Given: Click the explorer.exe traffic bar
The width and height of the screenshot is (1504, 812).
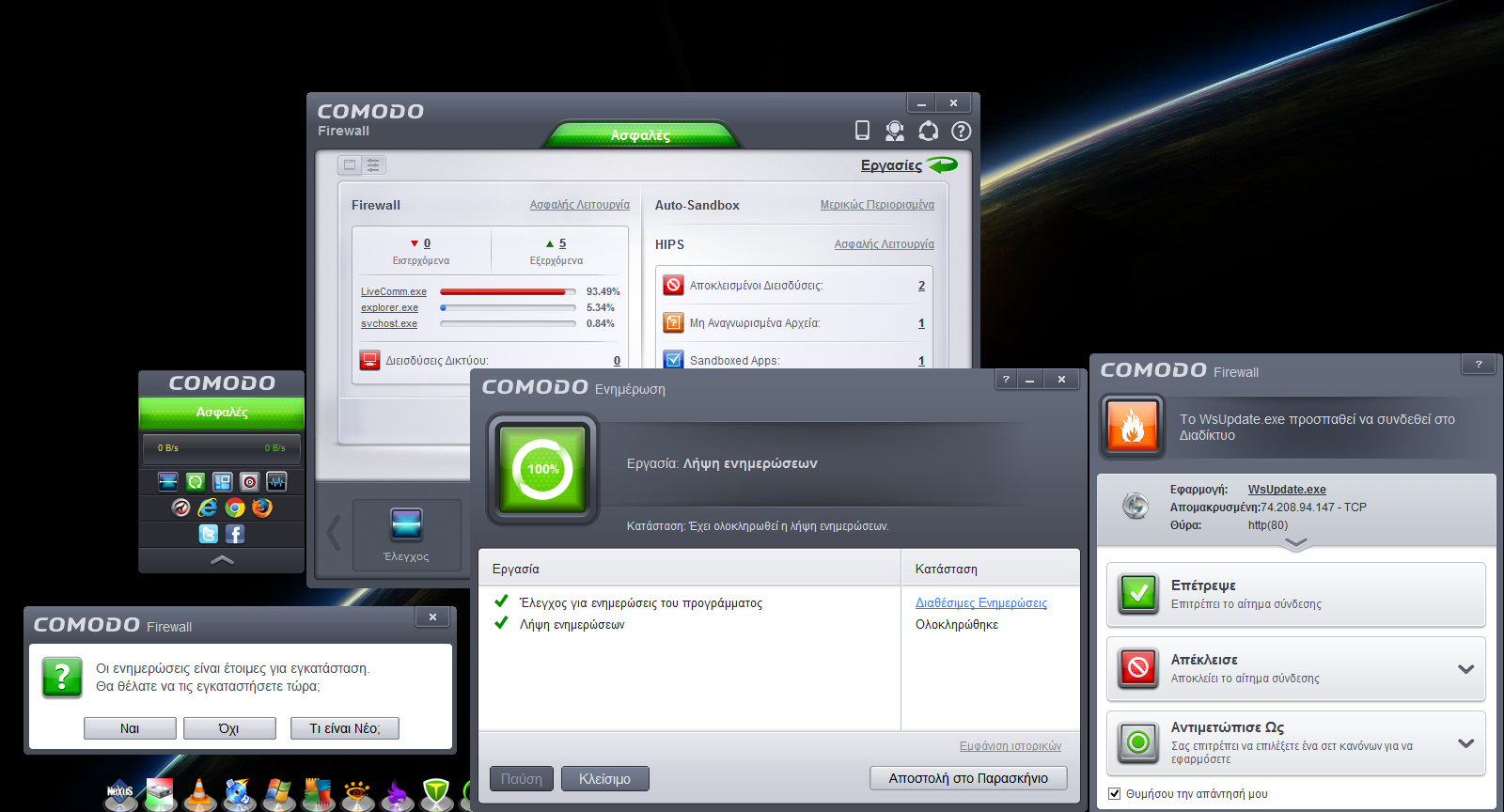Looking at the screenshot, I should [x=508, y=307].
